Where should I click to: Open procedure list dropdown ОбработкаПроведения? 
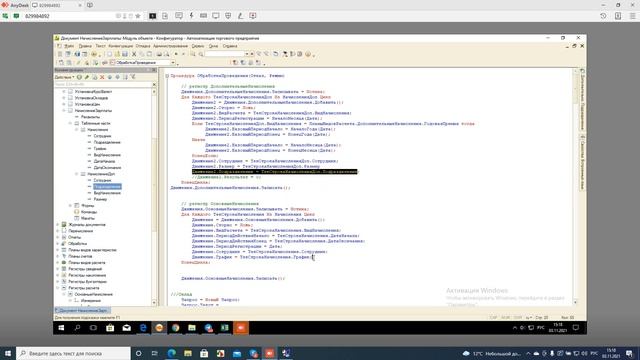pos(173,63)
